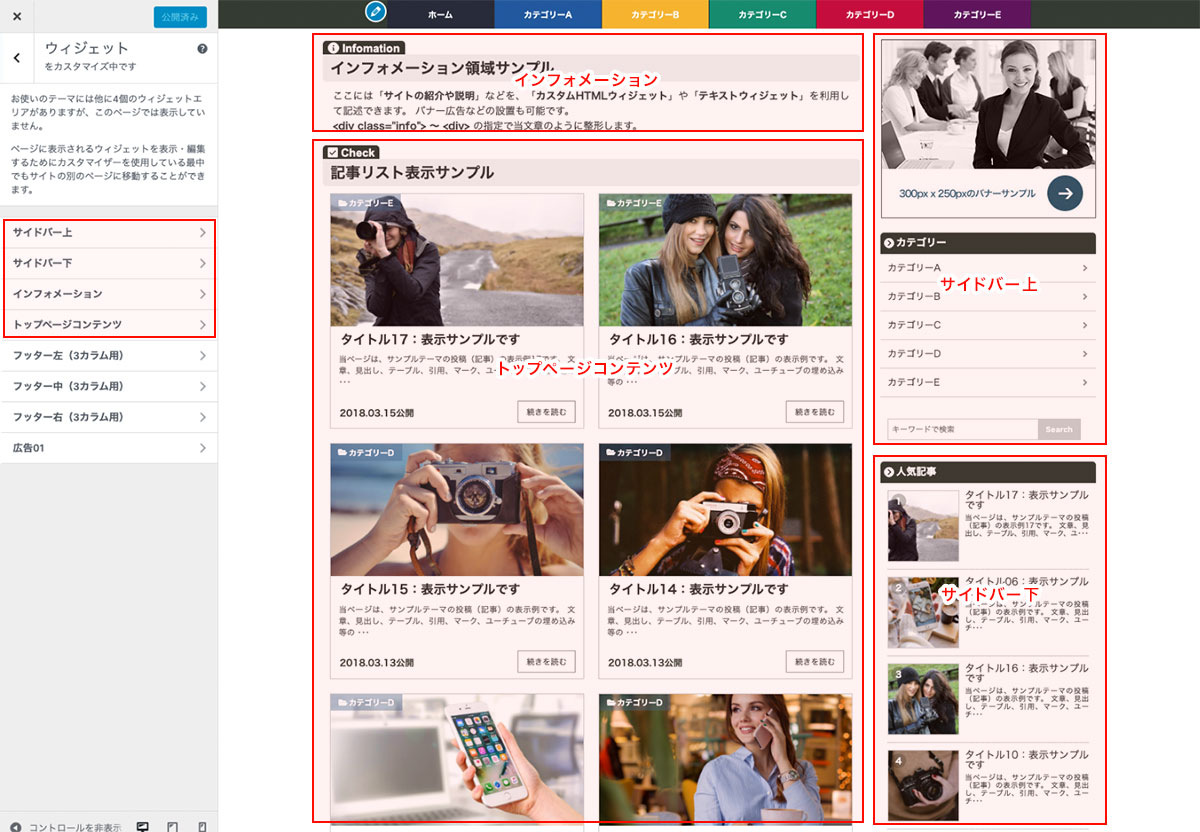Open the タイトル14：表示サンプルです headline
The width and height of the screenshot is (1200, 832).
tap(698, 589)
